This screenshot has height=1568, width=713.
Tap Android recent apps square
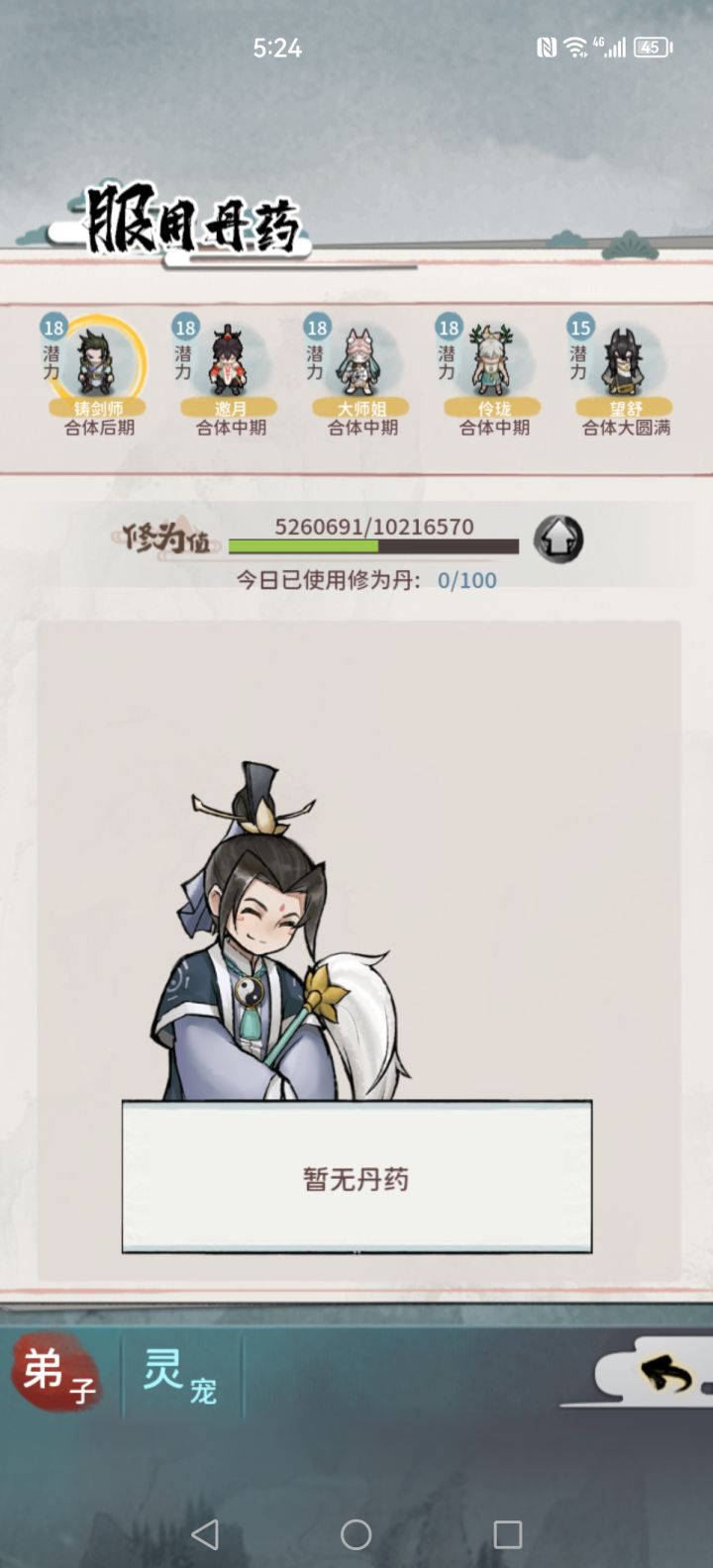click(507, 1534)
